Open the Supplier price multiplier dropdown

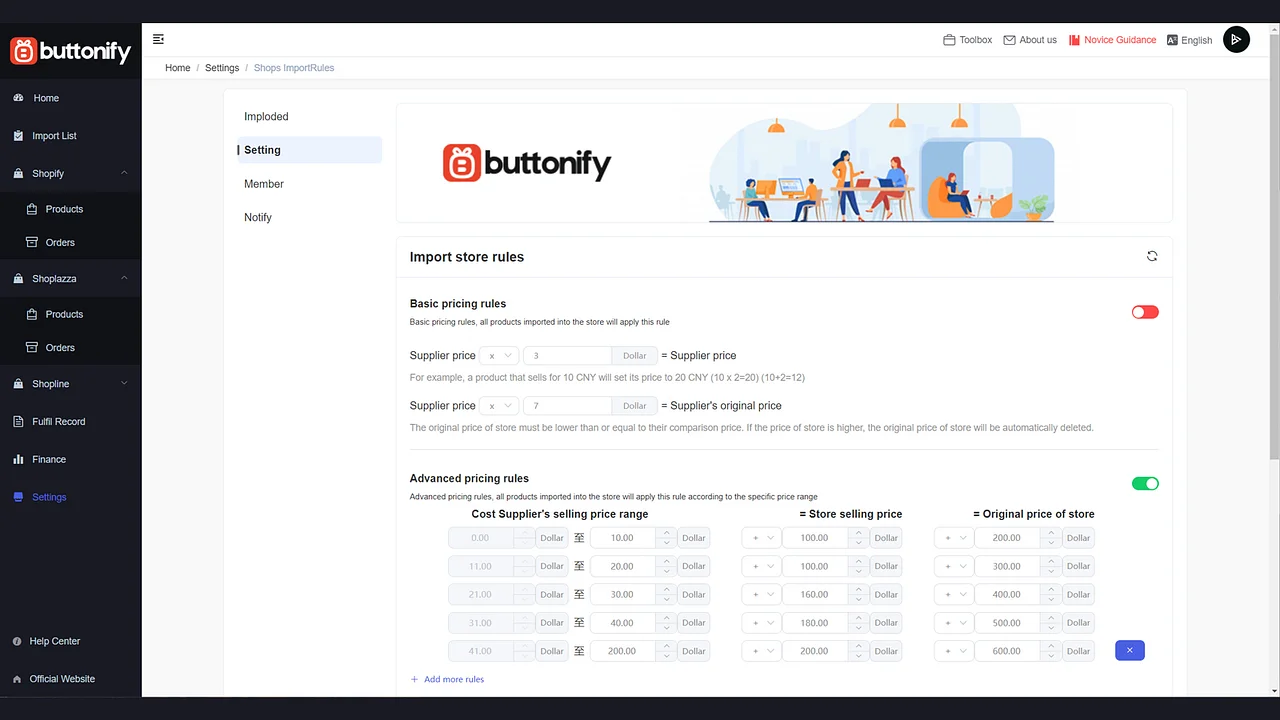[x=498, y=355]
